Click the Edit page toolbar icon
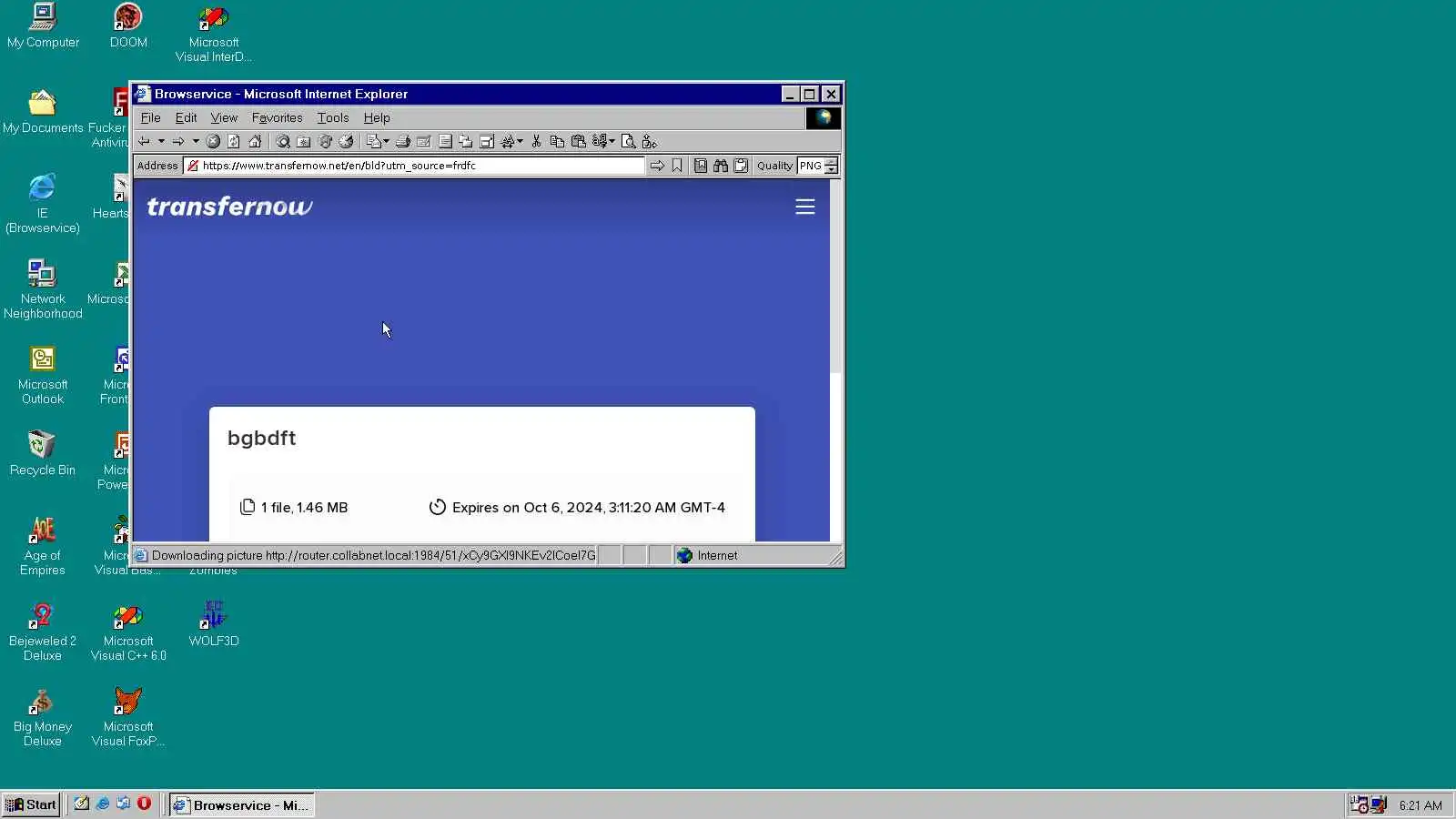 coord(423,141)
